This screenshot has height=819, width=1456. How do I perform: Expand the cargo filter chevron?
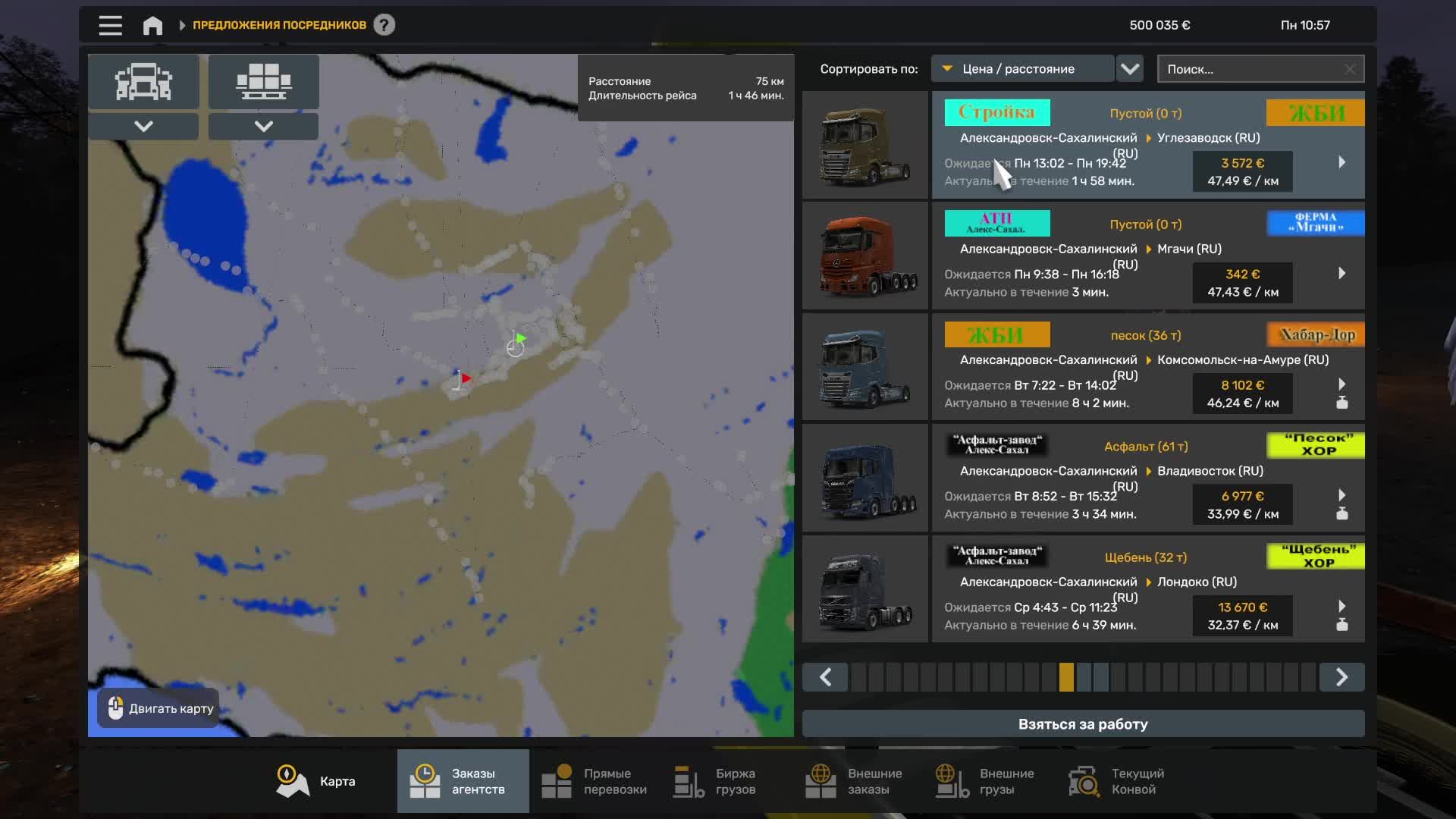[263, 126]
